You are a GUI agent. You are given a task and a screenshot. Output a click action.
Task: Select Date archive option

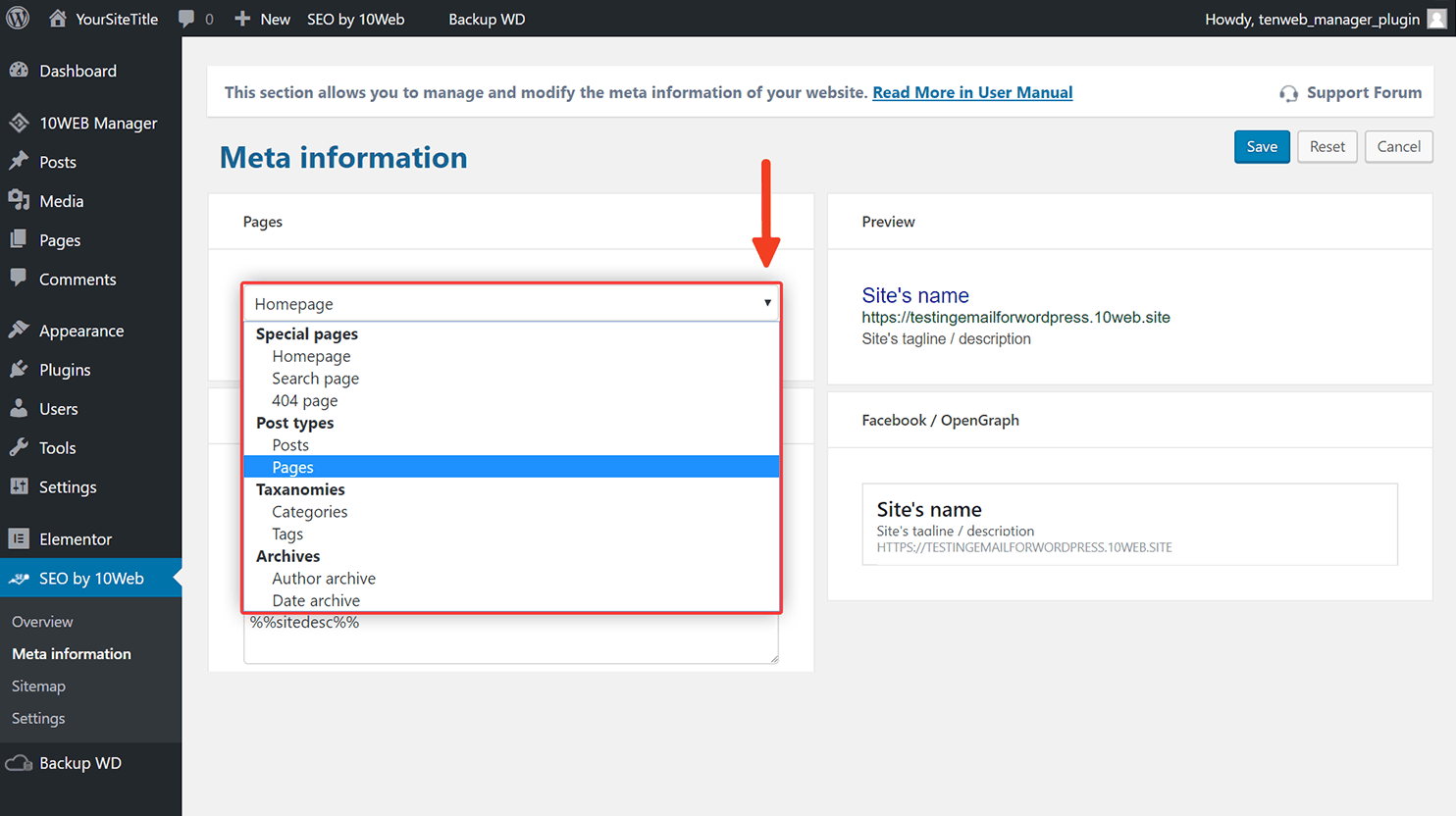511,600
